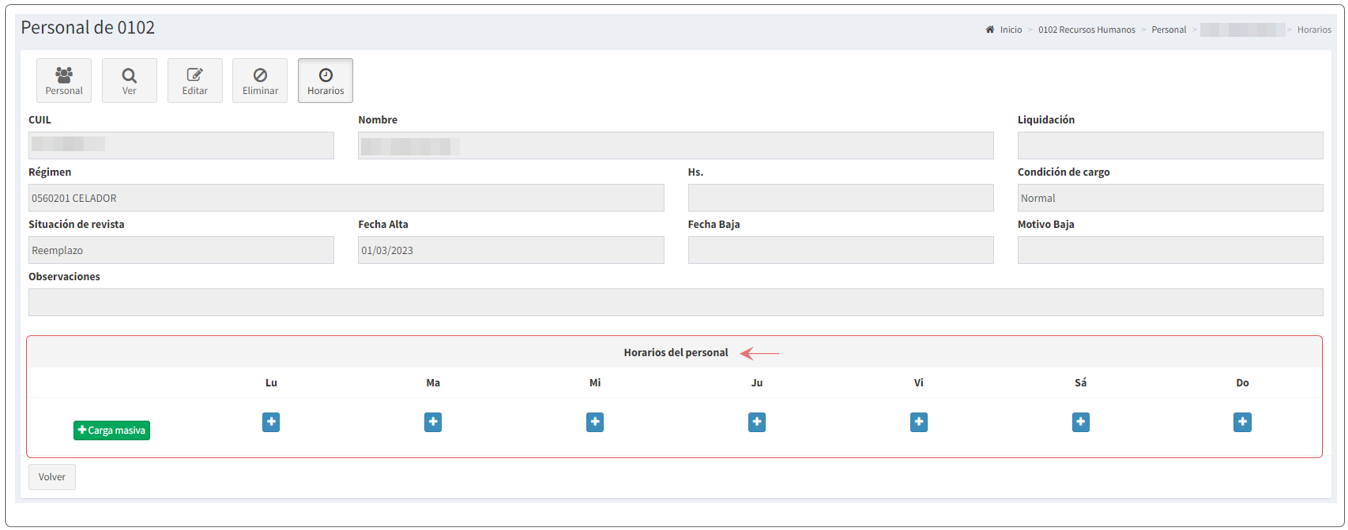Image resolution: width=1348 pixels, height=530 pixels.
Task: Add a schedule under the Ju column
Action: point(757,423)
